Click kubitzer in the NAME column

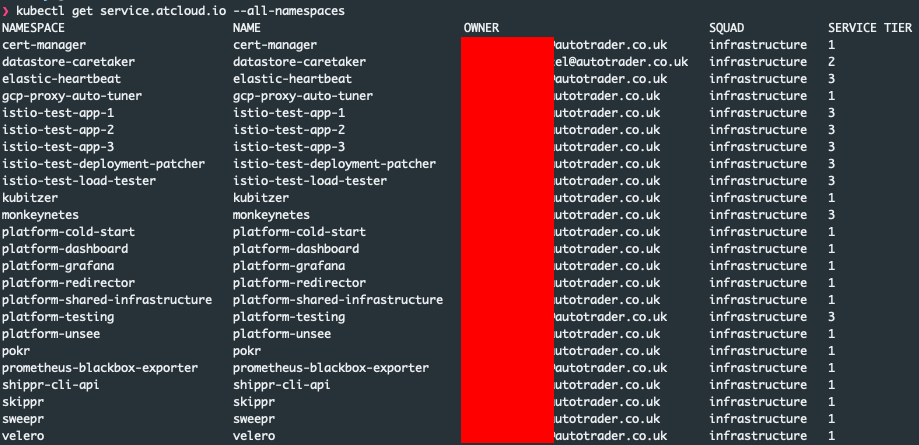261,198
